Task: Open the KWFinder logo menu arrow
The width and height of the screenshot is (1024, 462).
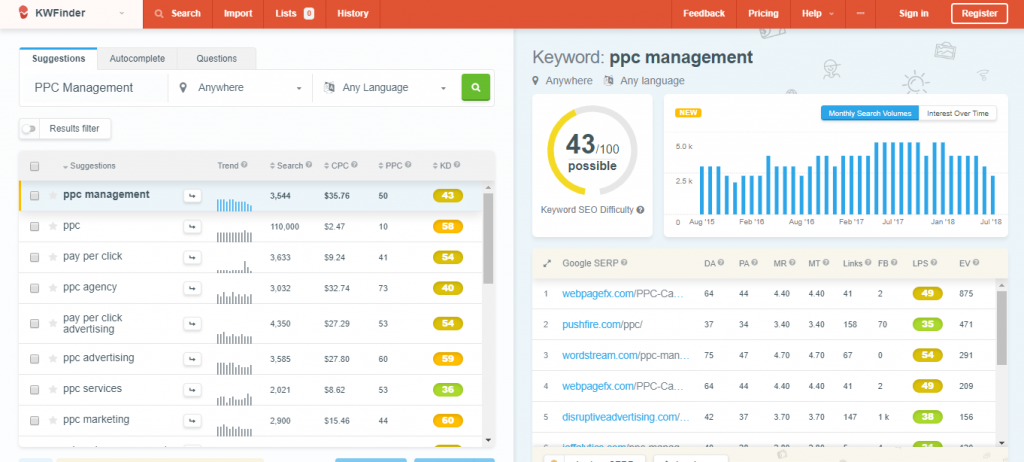Action: pyautogui.click(x=121, y=13)
